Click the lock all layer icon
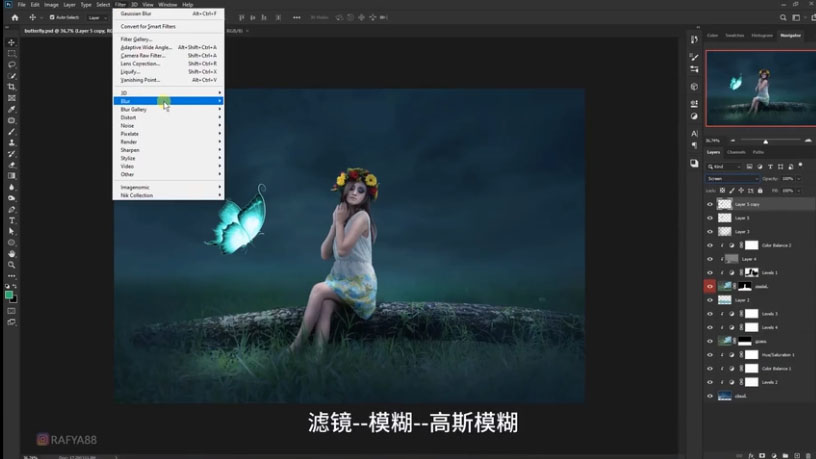This screenshot has width=816, height=459. [760, 190]
